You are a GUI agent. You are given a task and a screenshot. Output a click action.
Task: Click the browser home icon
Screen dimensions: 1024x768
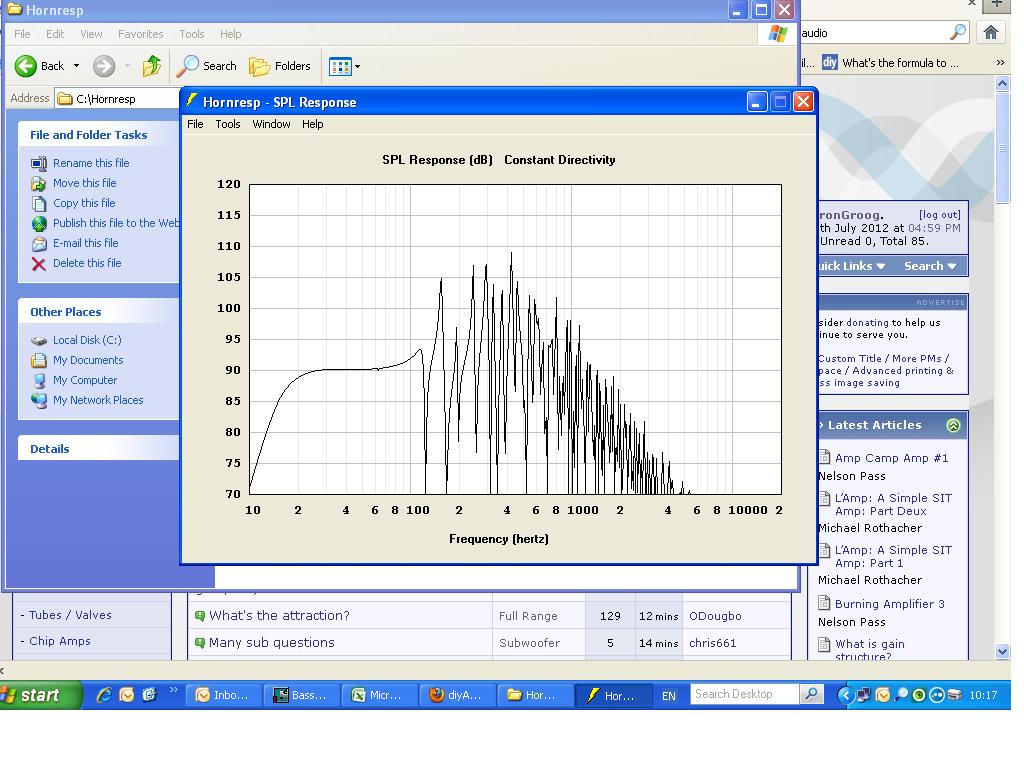coord(991,33)
